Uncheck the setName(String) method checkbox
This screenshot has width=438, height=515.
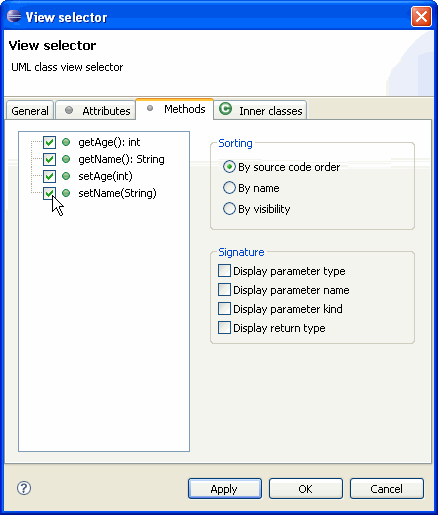point(49,193)
